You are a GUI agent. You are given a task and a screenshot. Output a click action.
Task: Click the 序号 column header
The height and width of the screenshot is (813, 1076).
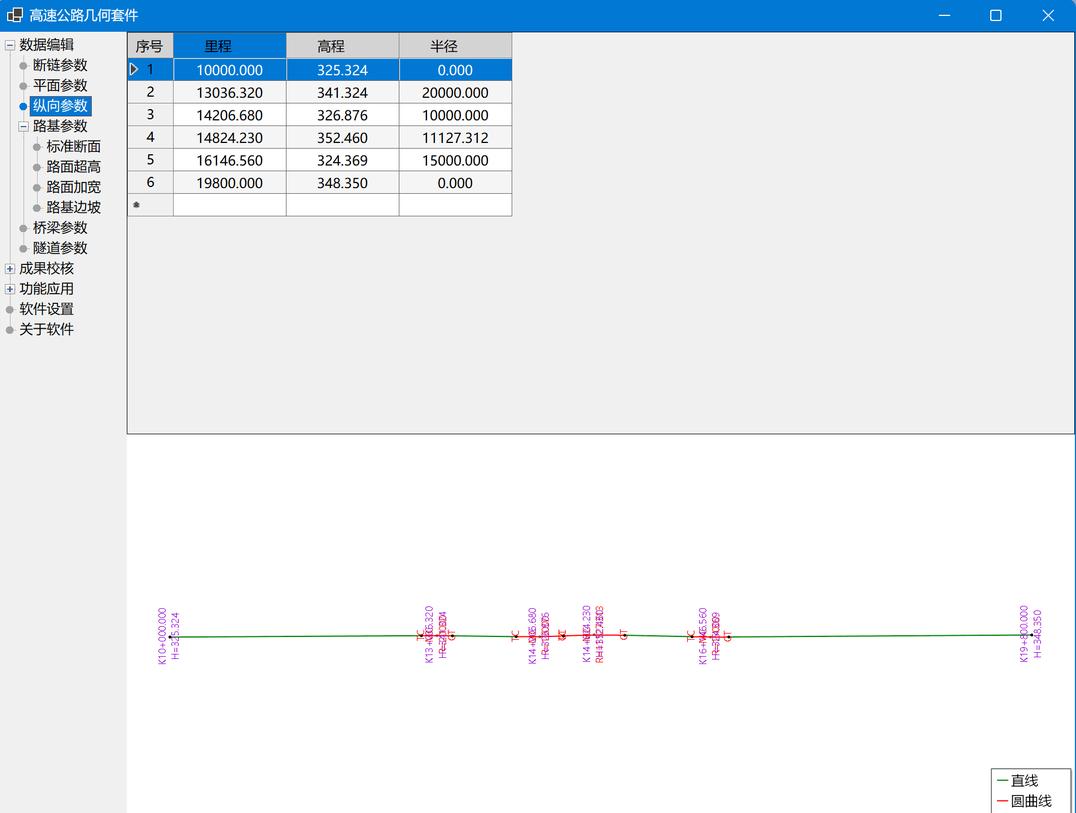(x=150, y=46)
